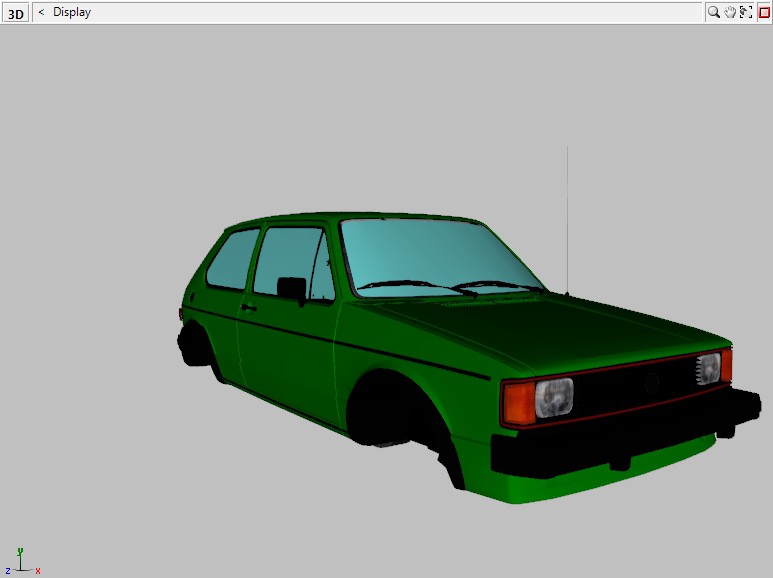Image resolution: width=773 pixels, height=578 pixels.
Task: Click the red maximize viewport icon
Action: (764, 12)
